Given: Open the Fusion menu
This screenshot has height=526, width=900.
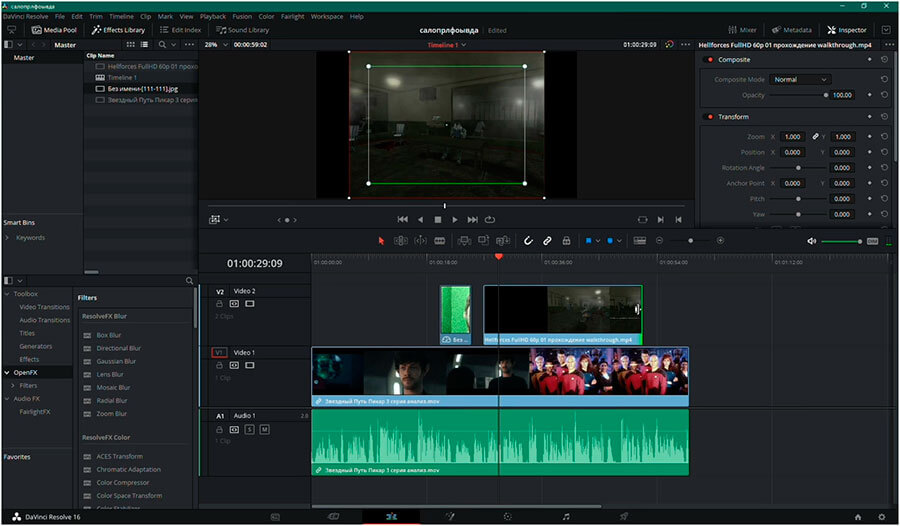Looking at the screenshot, I should click(x=242, y=17).
